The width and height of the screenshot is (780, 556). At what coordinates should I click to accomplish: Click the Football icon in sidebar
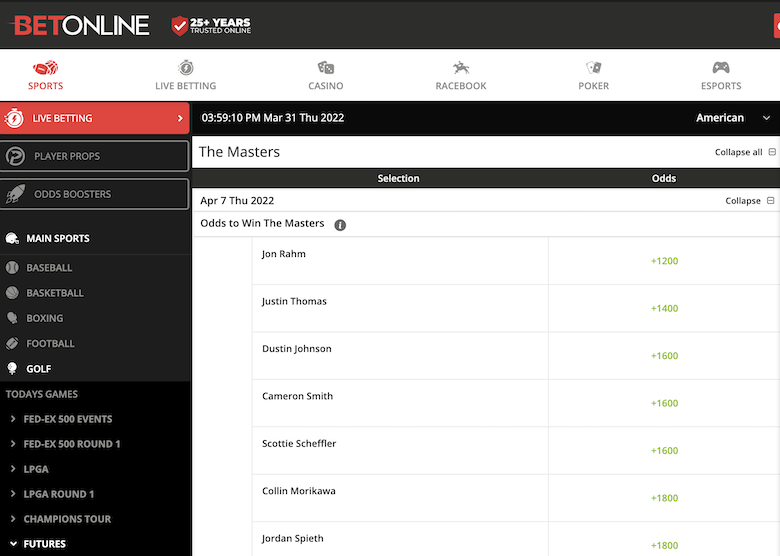[x=12, y=343]
